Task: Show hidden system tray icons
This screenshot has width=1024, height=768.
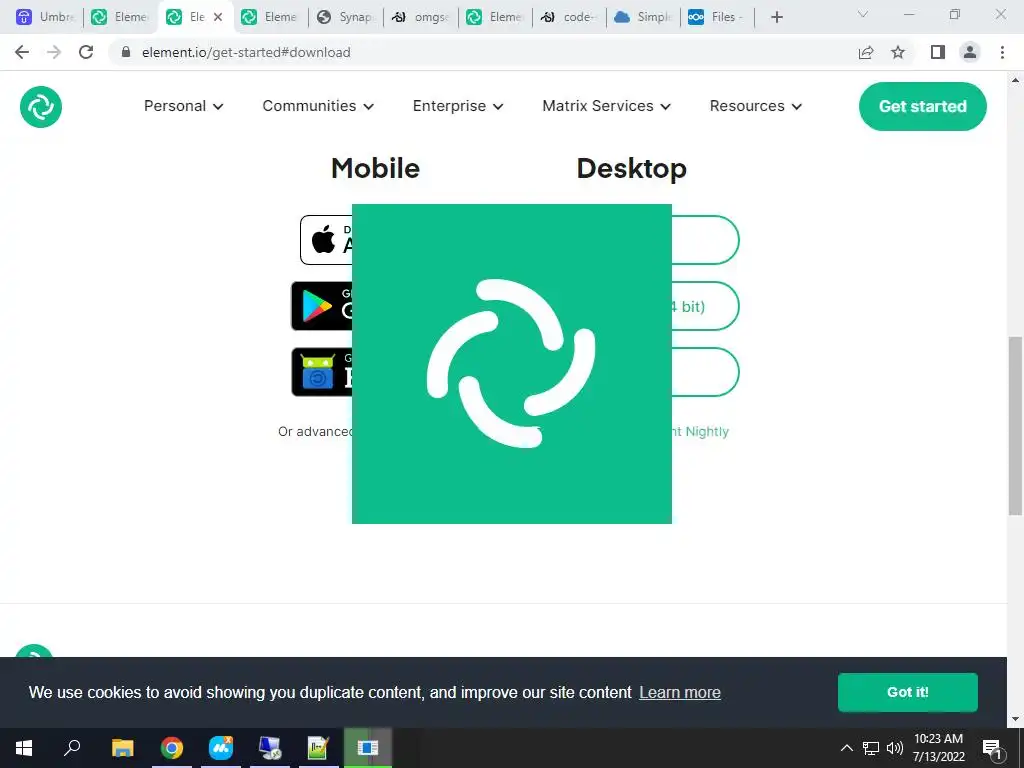Action: coord(846,748)
